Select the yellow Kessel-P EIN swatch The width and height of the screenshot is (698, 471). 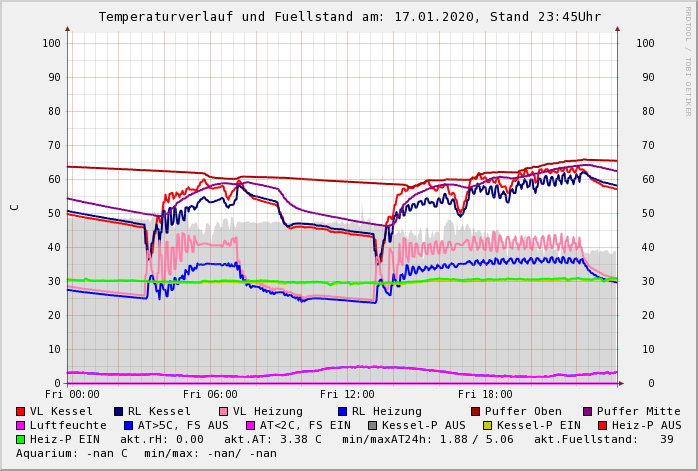coord(489,425)
